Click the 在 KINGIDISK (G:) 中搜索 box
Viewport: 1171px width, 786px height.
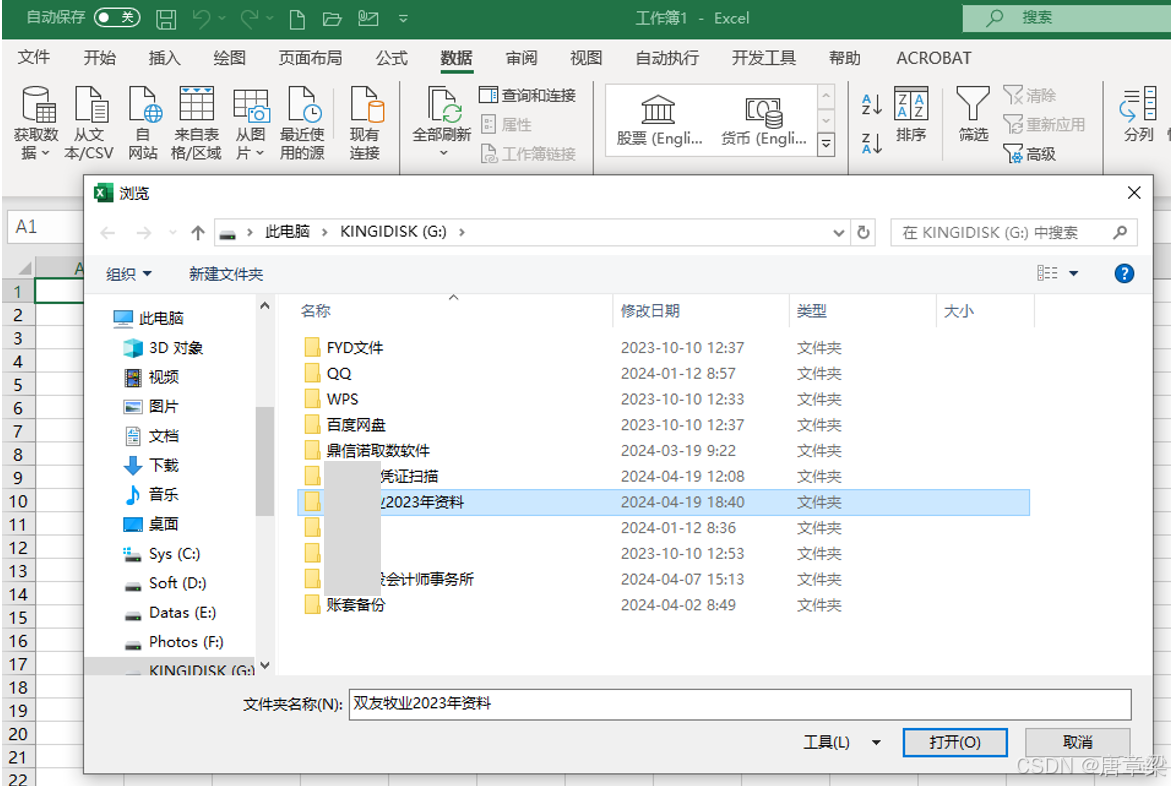click(x=1013, y=232)
